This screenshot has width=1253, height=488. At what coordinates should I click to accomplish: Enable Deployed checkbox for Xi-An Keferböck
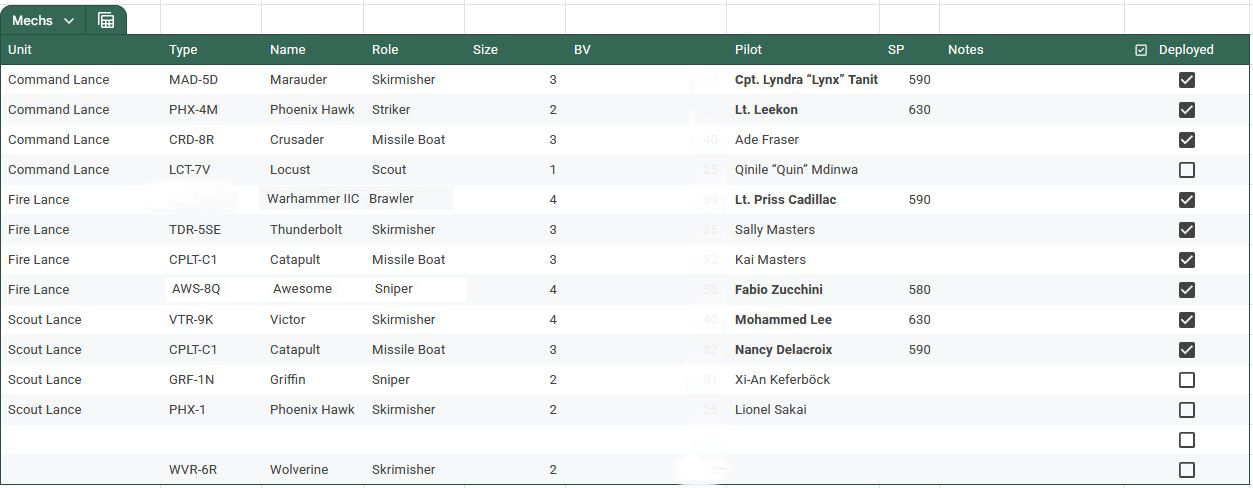(x=1186, y=380)
